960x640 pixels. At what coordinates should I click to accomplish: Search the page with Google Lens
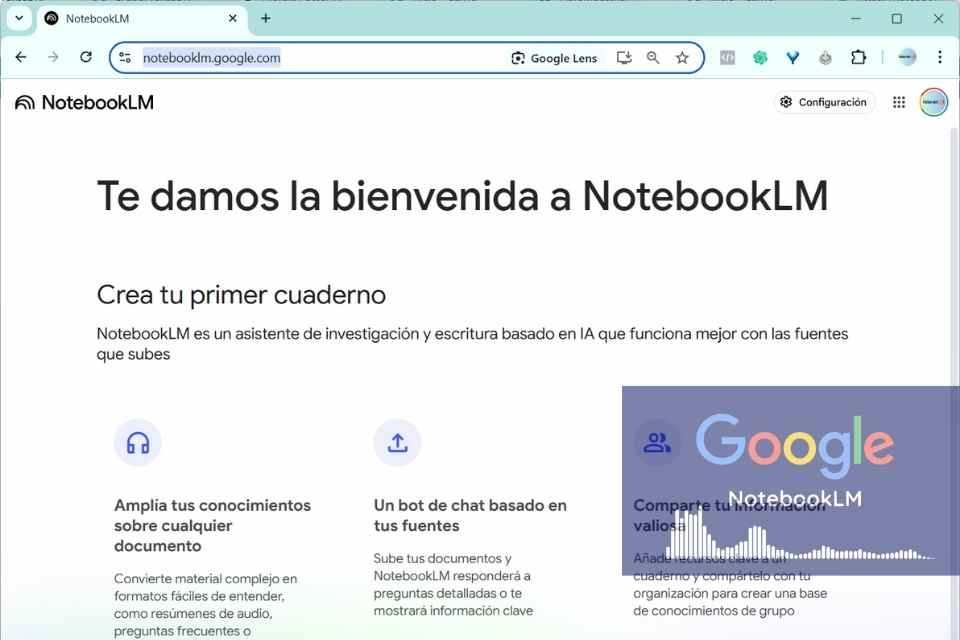click(554, 58)
